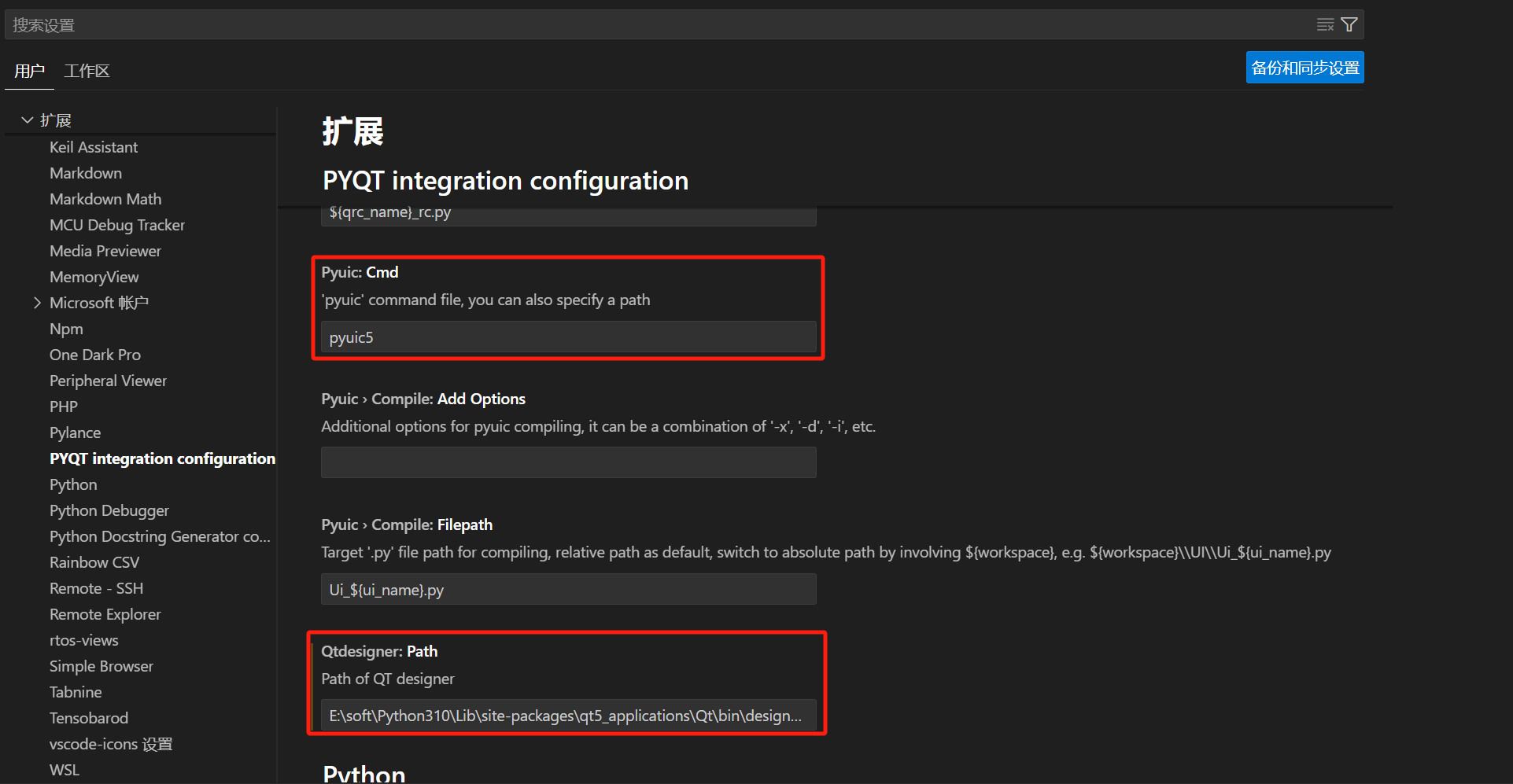Open Remote Explorer settings

pyautogui.click(x=105, y=614)
